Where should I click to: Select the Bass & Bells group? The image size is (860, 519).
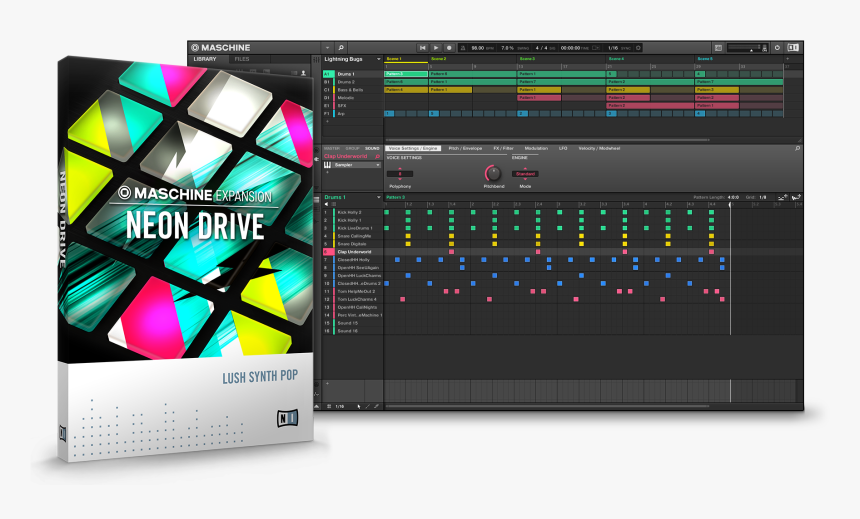pos(353,89)
